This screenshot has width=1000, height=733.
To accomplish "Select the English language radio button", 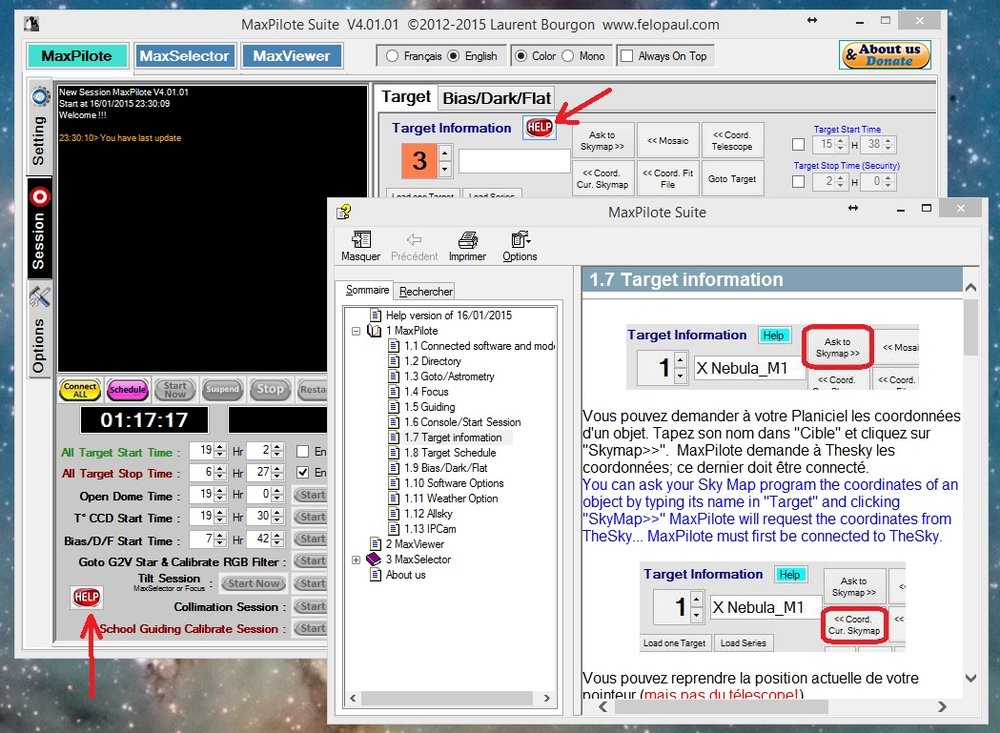I will pyautogui.click(x=453, y=56).
